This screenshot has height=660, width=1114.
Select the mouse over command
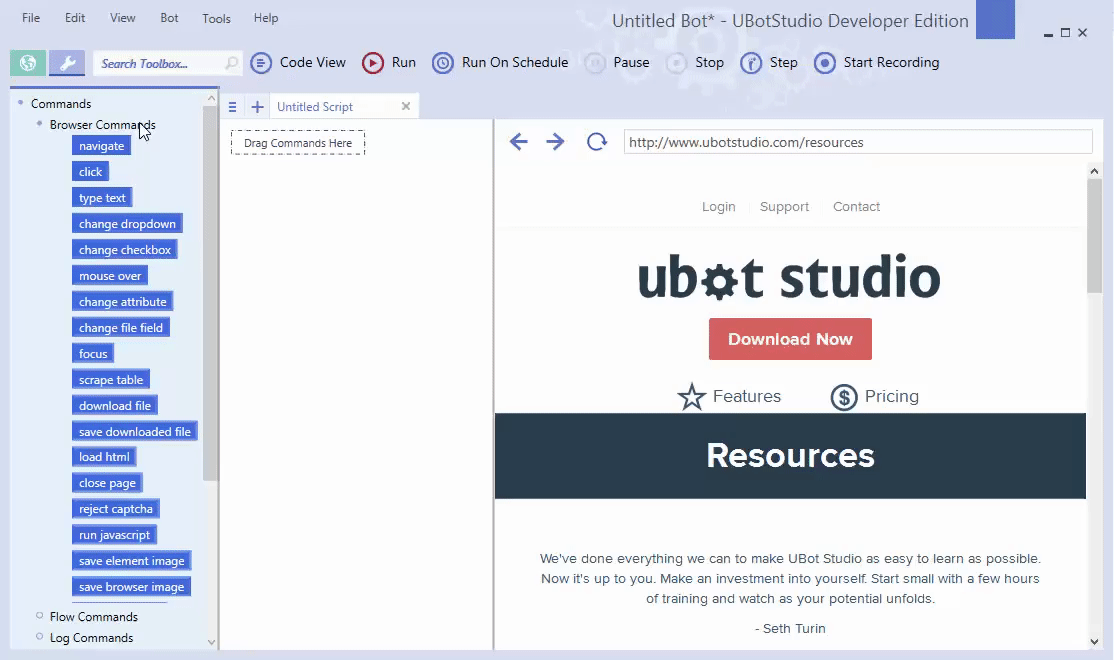pos(110,276)
